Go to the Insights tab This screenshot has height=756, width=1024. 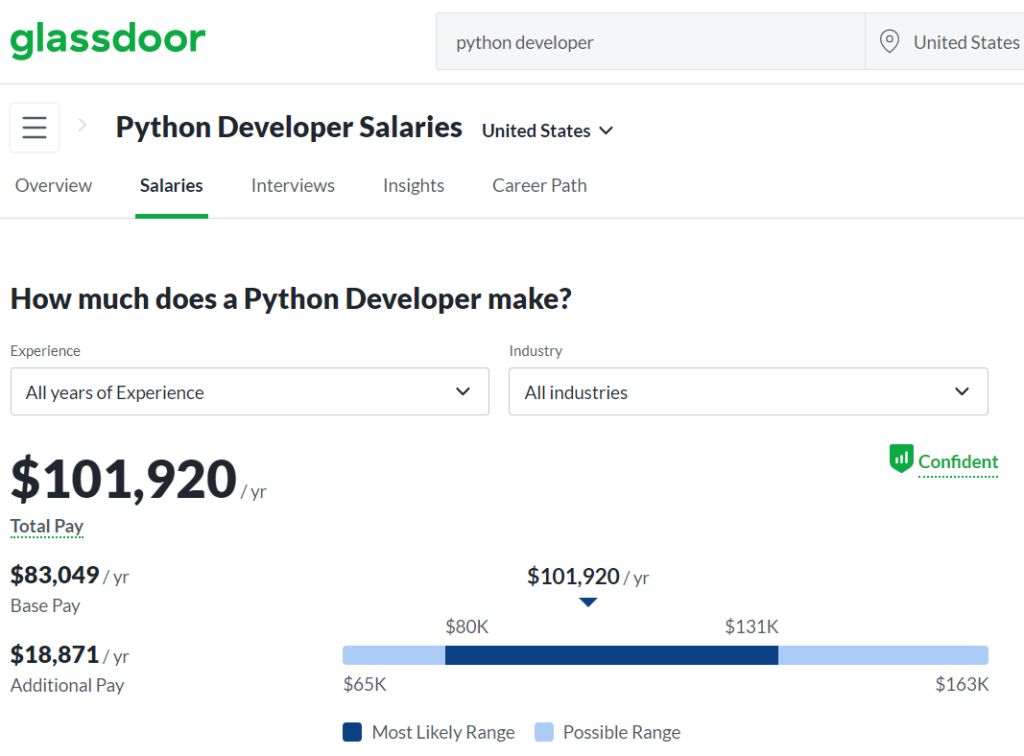click(413, 186)
